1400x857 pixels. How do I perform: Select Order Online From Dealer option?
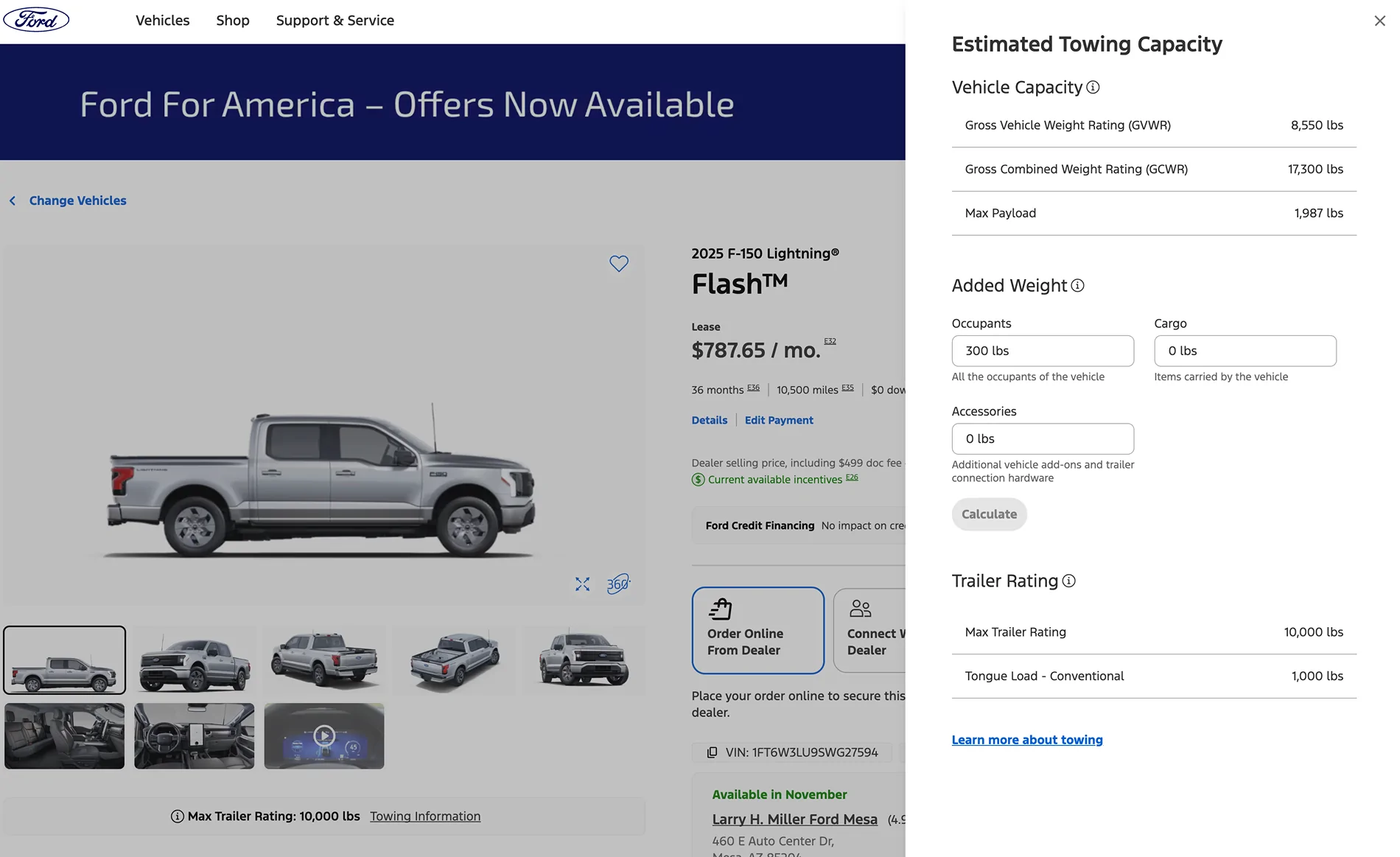pyautogui.click(x=757, y=631)
